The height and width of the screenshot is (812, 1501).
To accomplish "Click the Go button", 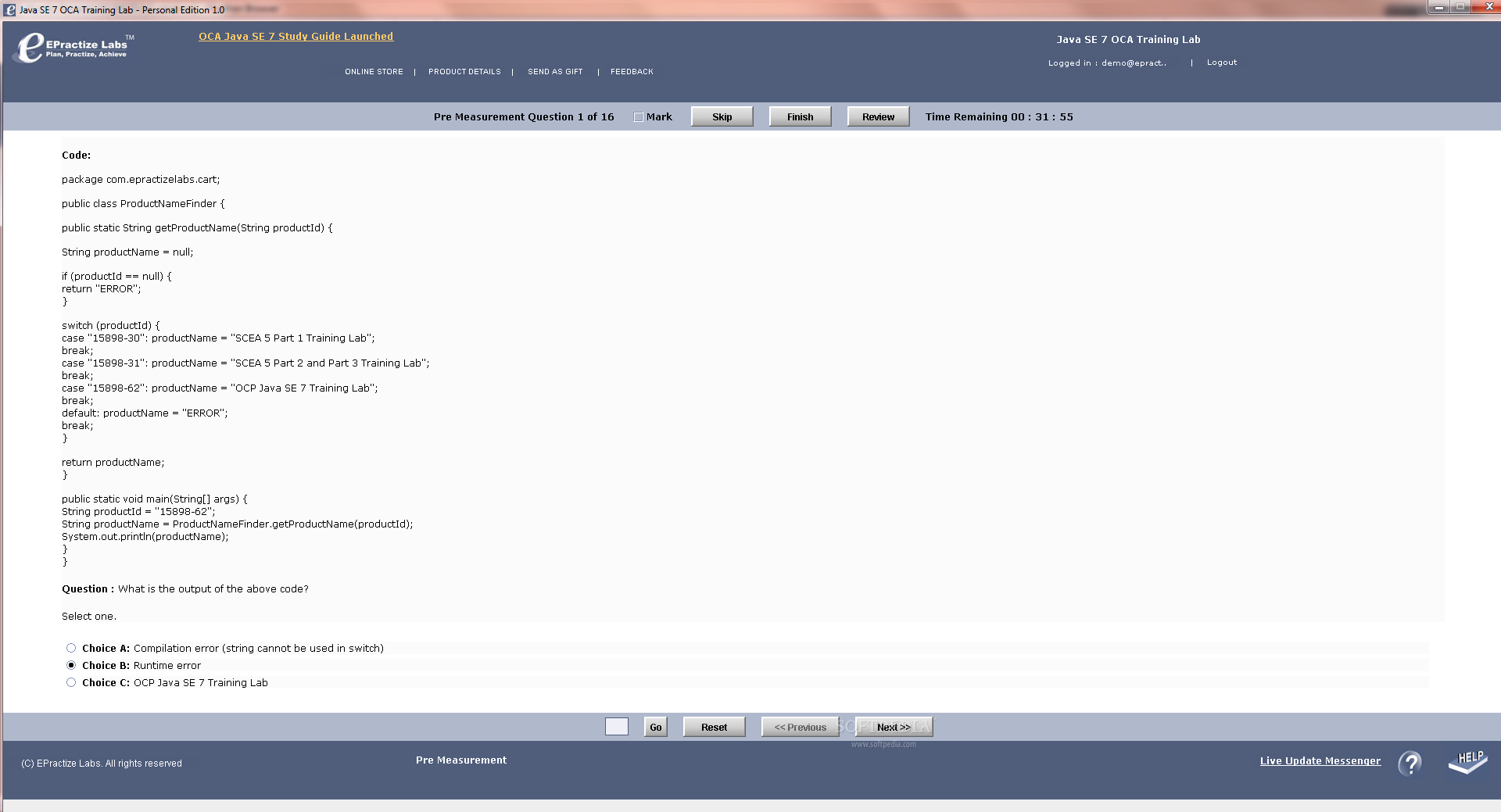I will [x=656, y=727].
